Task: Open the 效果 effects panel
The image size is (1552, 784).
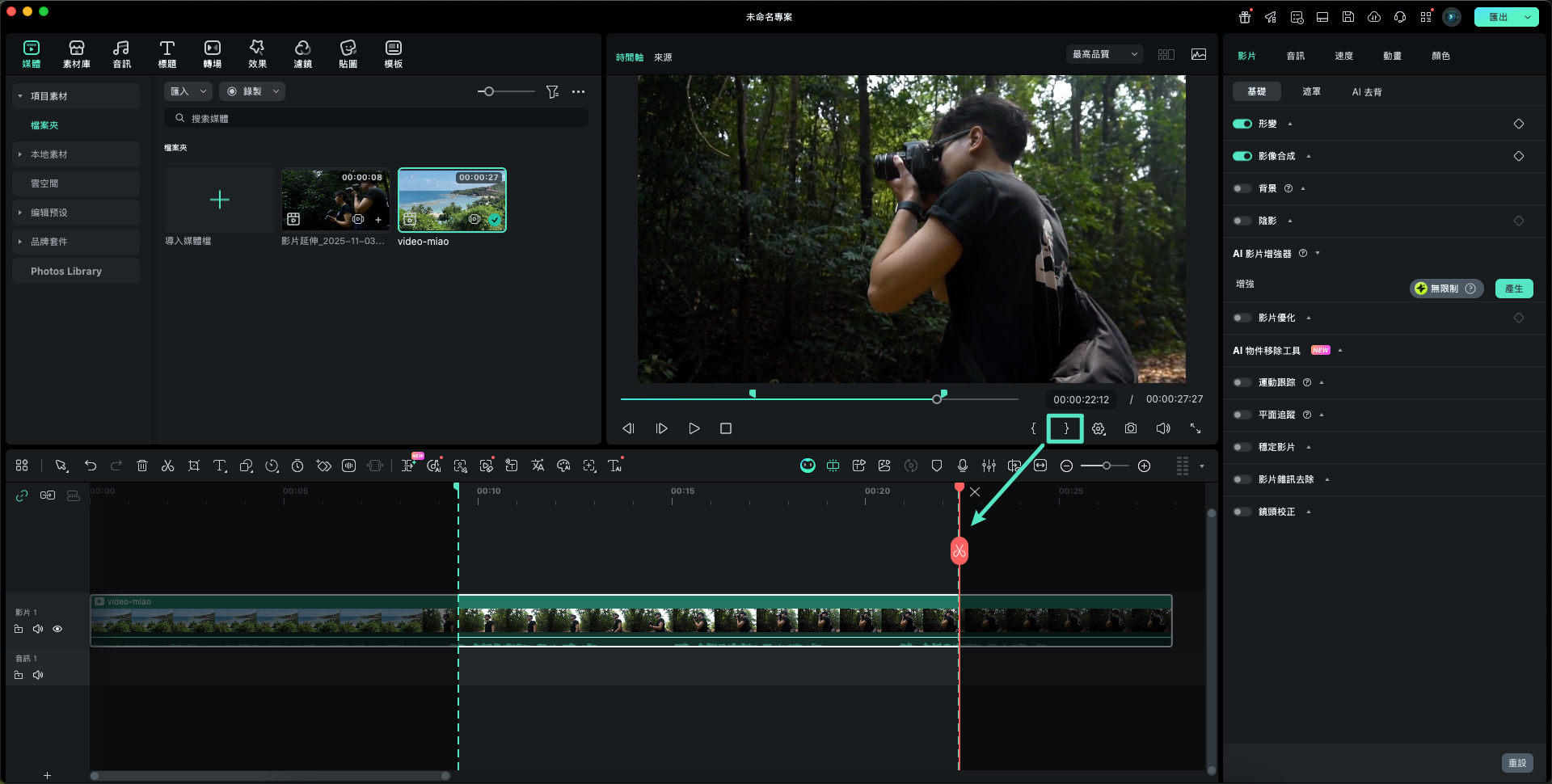Action: (x=257, y=54)
